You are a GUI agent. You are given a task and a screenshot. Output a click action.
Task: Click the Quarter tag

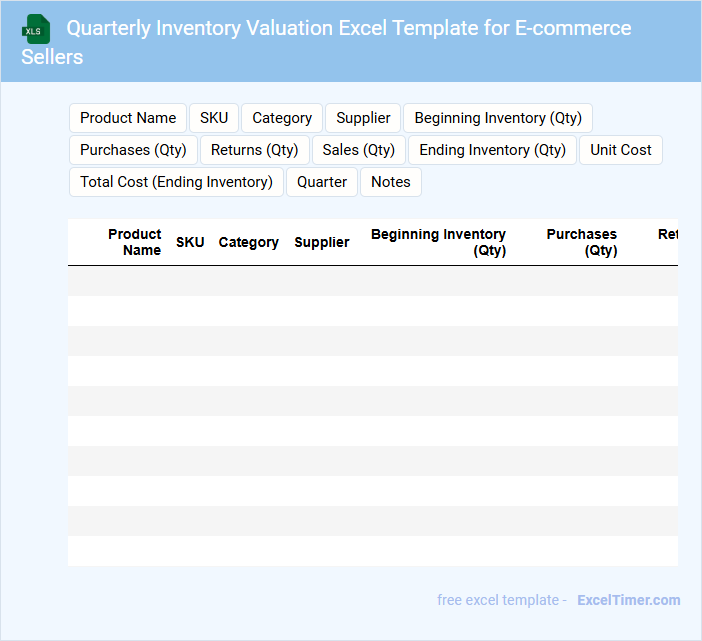322,182
